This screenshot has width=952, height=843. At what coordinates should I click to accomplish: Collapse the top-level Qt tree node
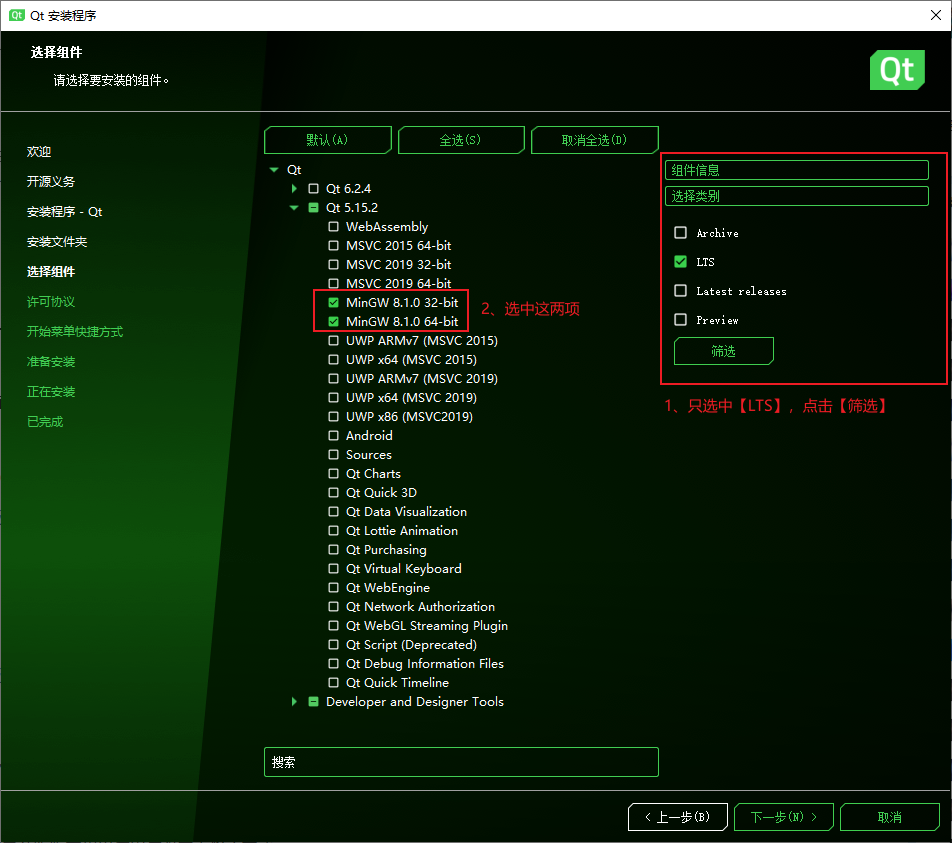pyautogui.click(x=274, y=169)
